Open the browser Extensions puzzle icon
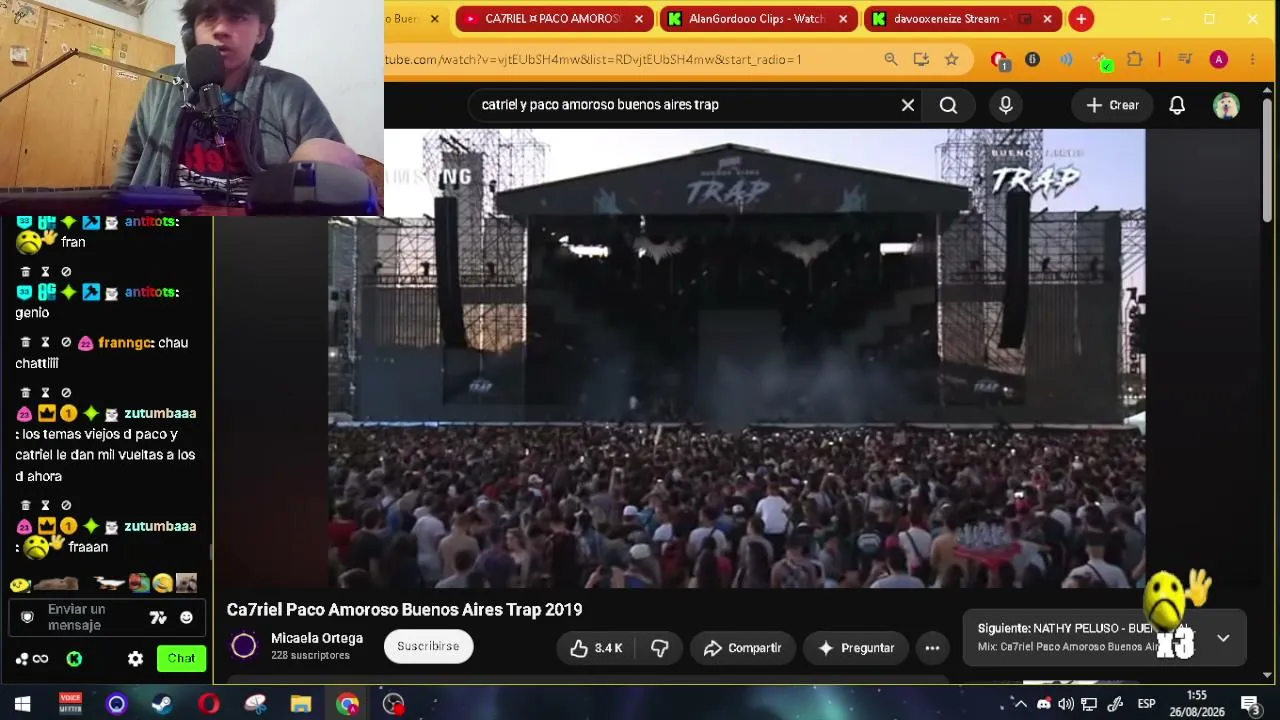Screen dimensions: 1280x720 [1134, 60]
